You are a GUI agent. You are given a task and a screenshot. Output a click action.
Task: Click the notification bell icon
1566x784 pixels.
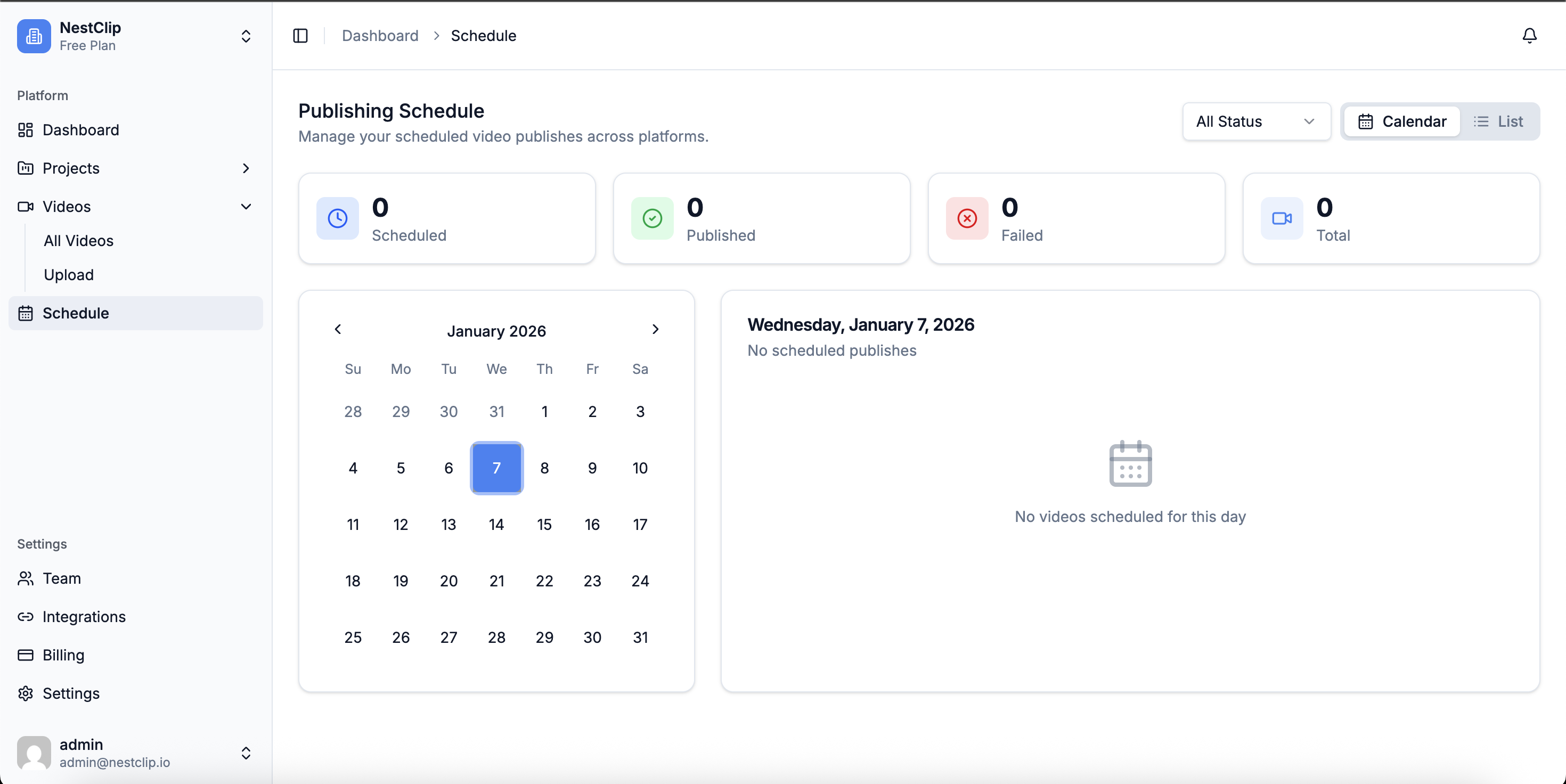click(1529, 36)
